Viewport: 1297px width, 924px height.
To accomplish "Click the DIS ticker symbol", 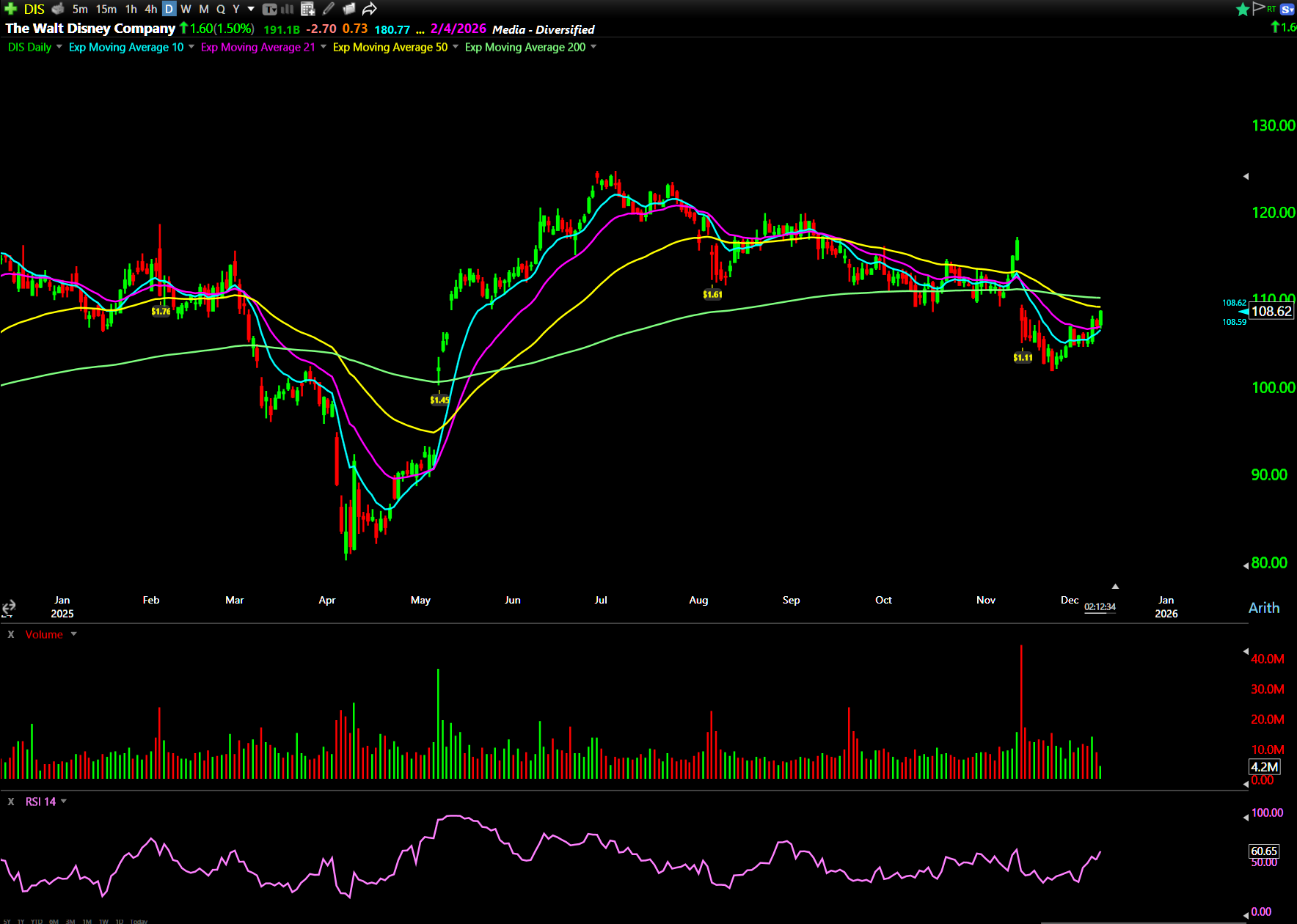I will [x=34, y=9].
